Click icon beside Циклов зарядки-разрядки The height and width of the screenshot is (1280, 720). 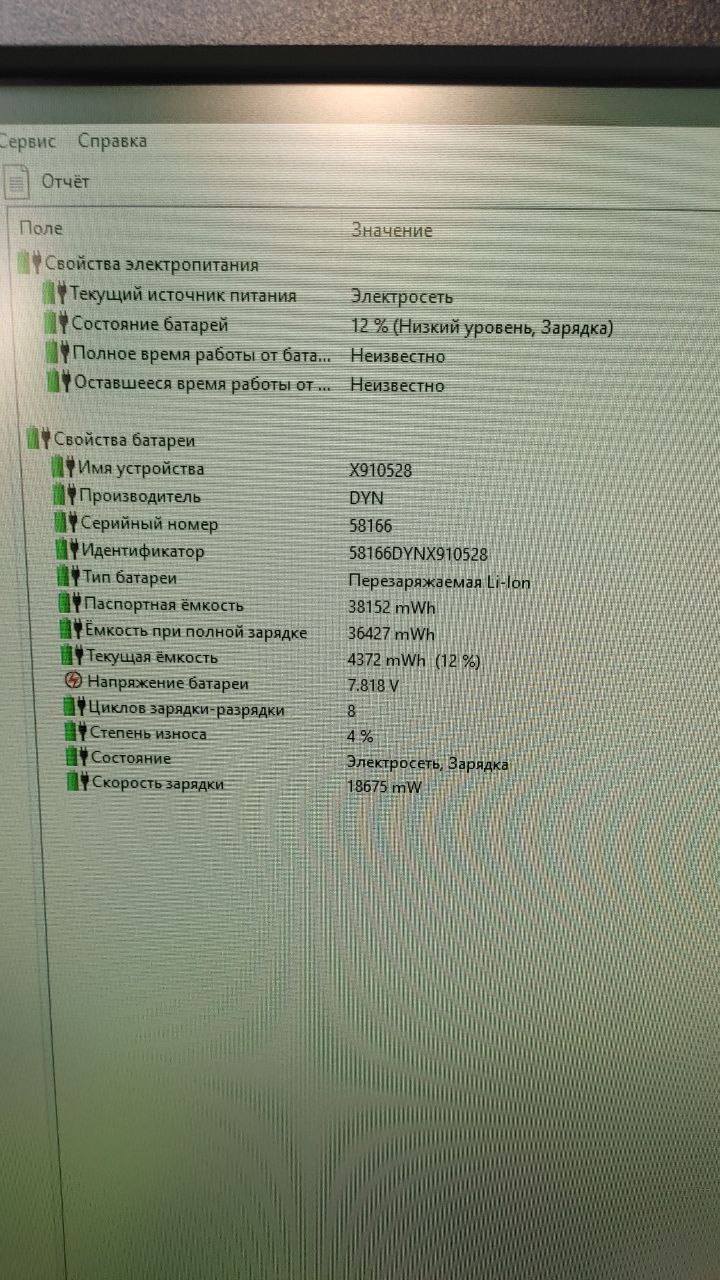pos(75,708)
